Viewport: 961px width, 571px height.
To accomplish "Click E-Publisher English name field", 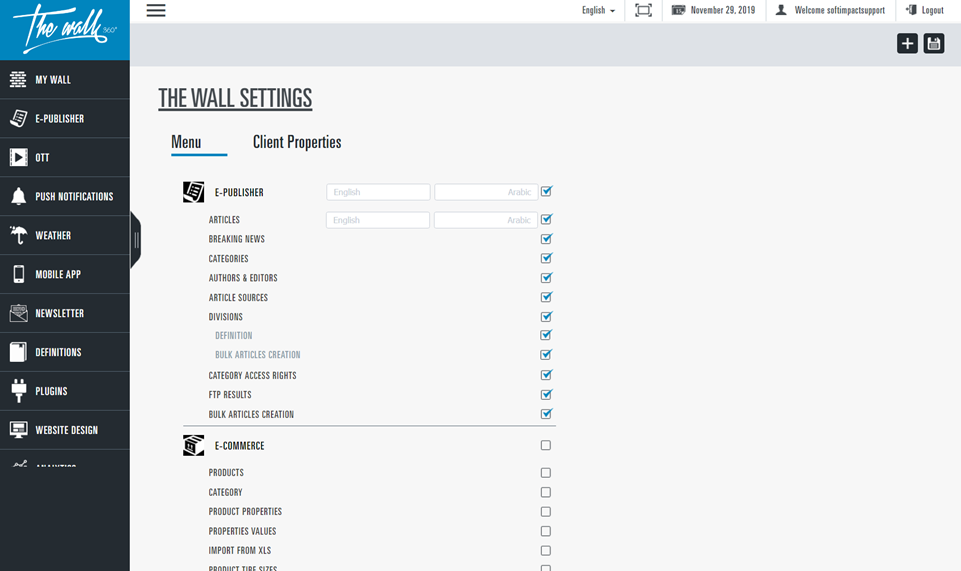I will coord(378,192).
